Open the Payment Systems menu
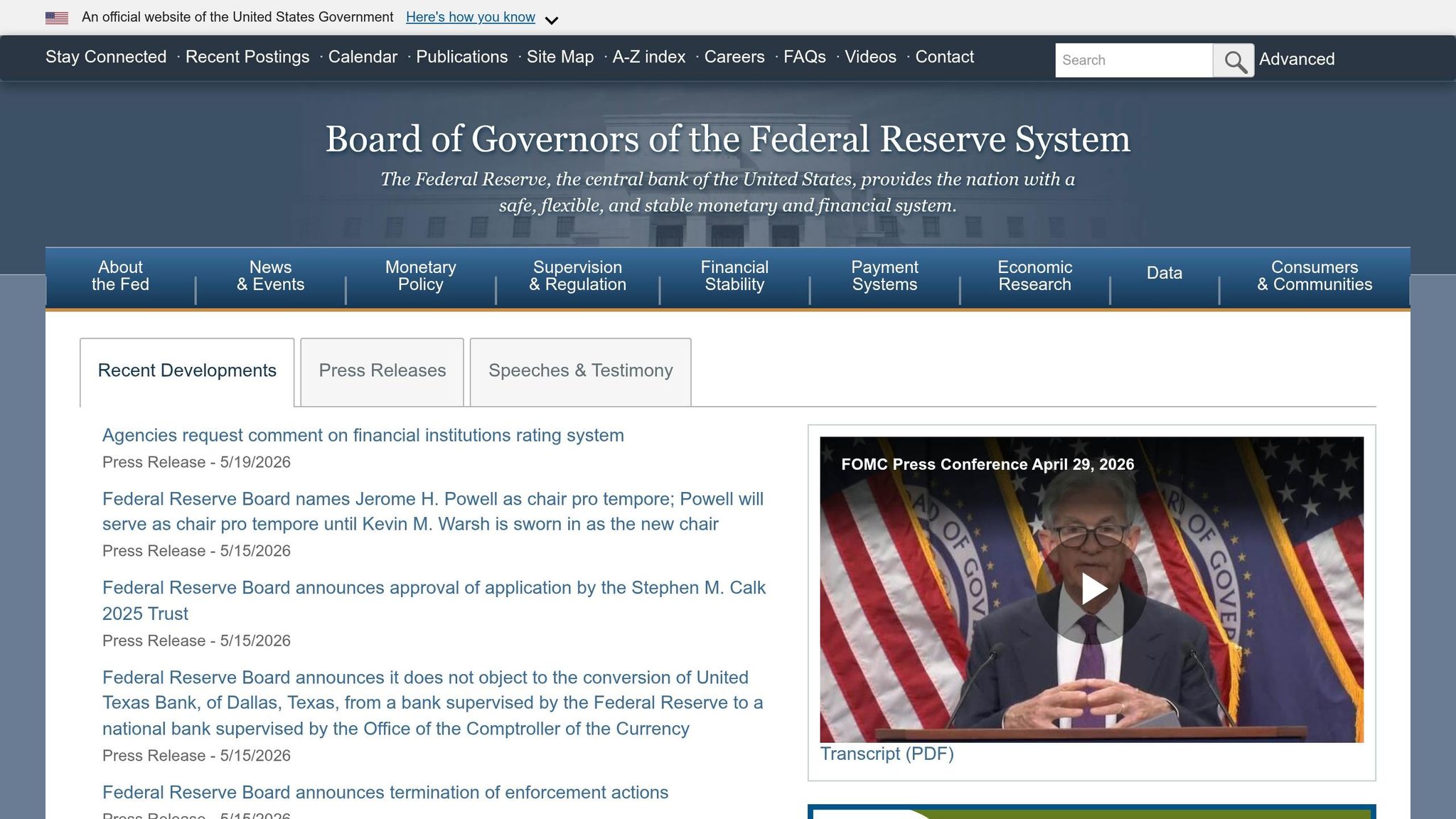The height and width of the screenshot is (819, 1456). tap(884, 276)
